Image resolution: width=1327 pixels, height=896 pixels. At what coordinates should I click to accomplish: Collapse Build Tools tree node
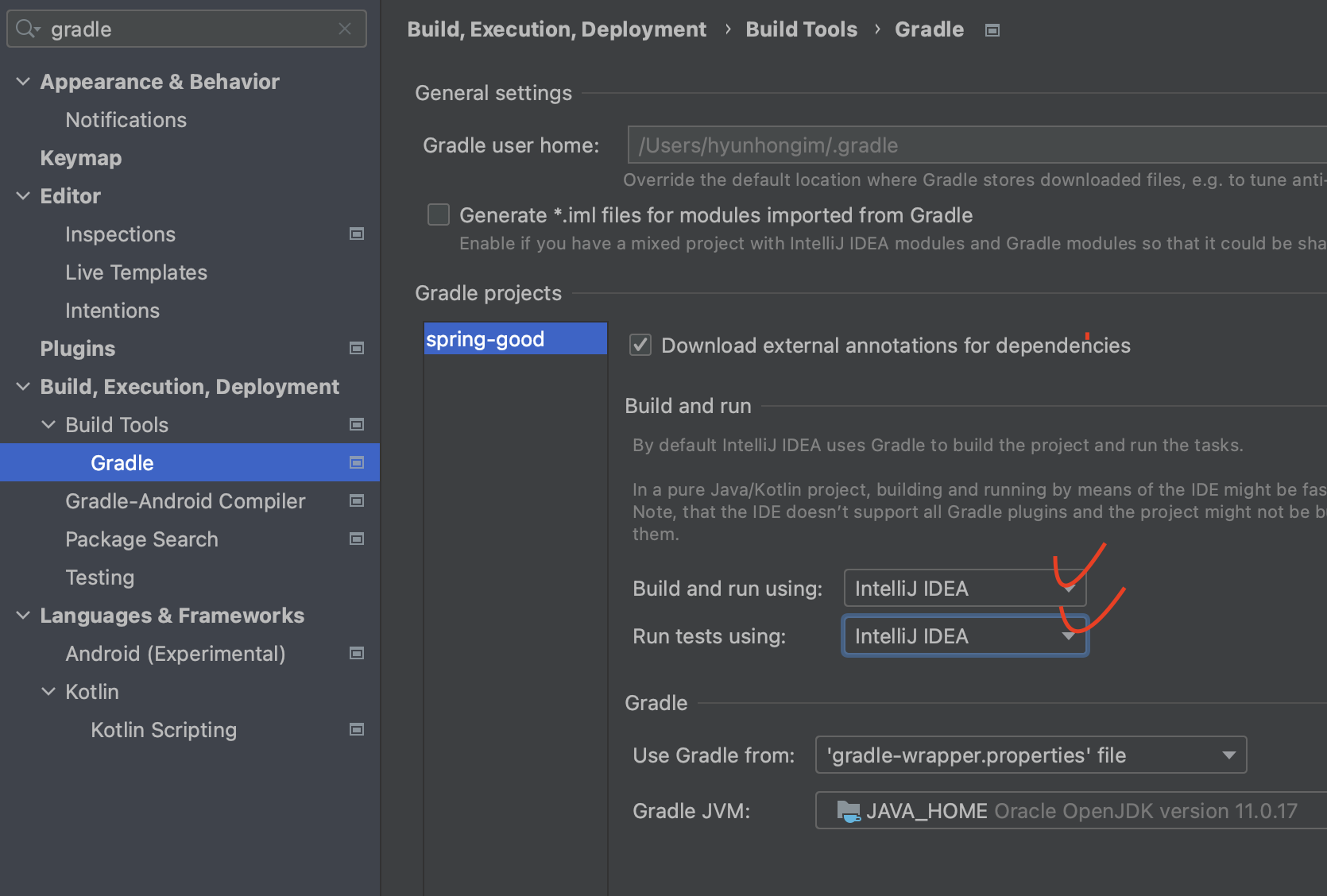[x=48, y=425]
